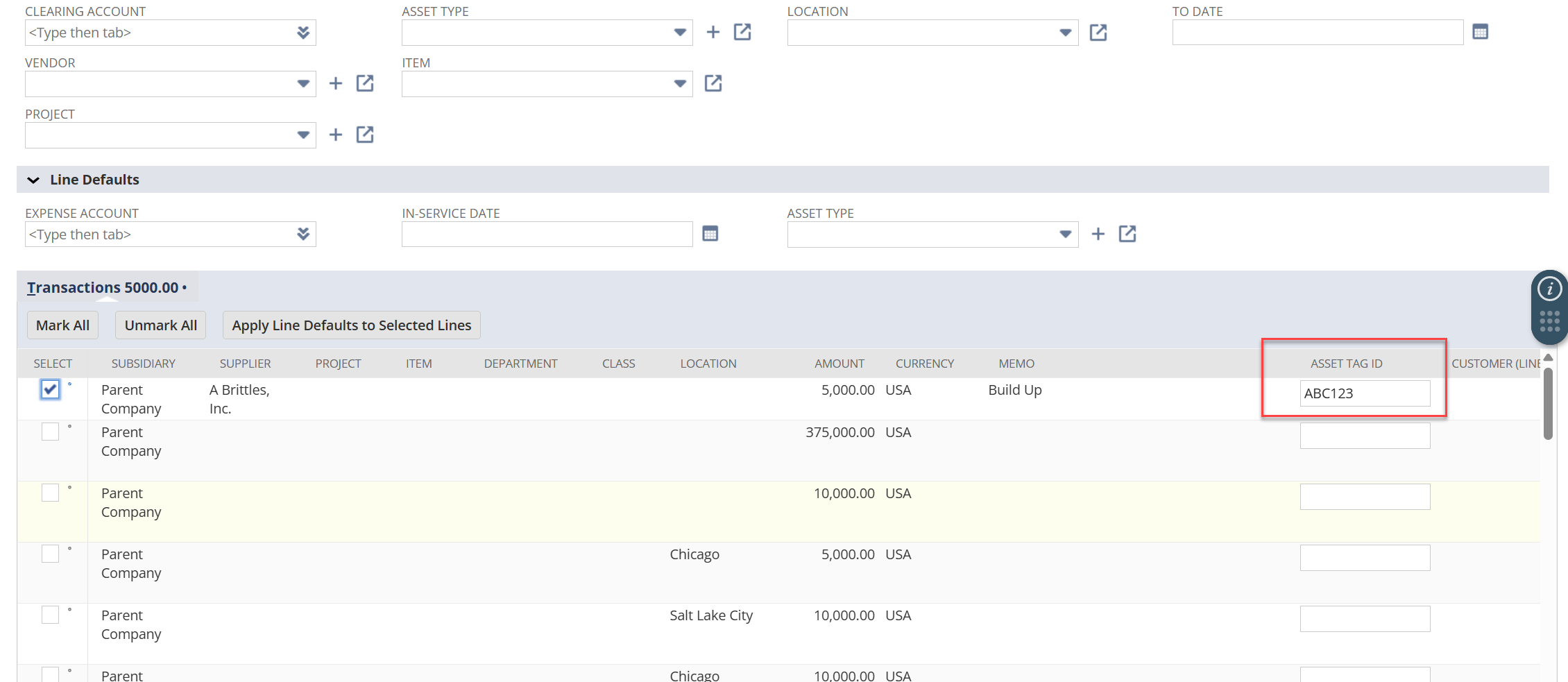
Task: Open Project record pop-out icon
Action: pyautogui.click(x=365, y=135)
